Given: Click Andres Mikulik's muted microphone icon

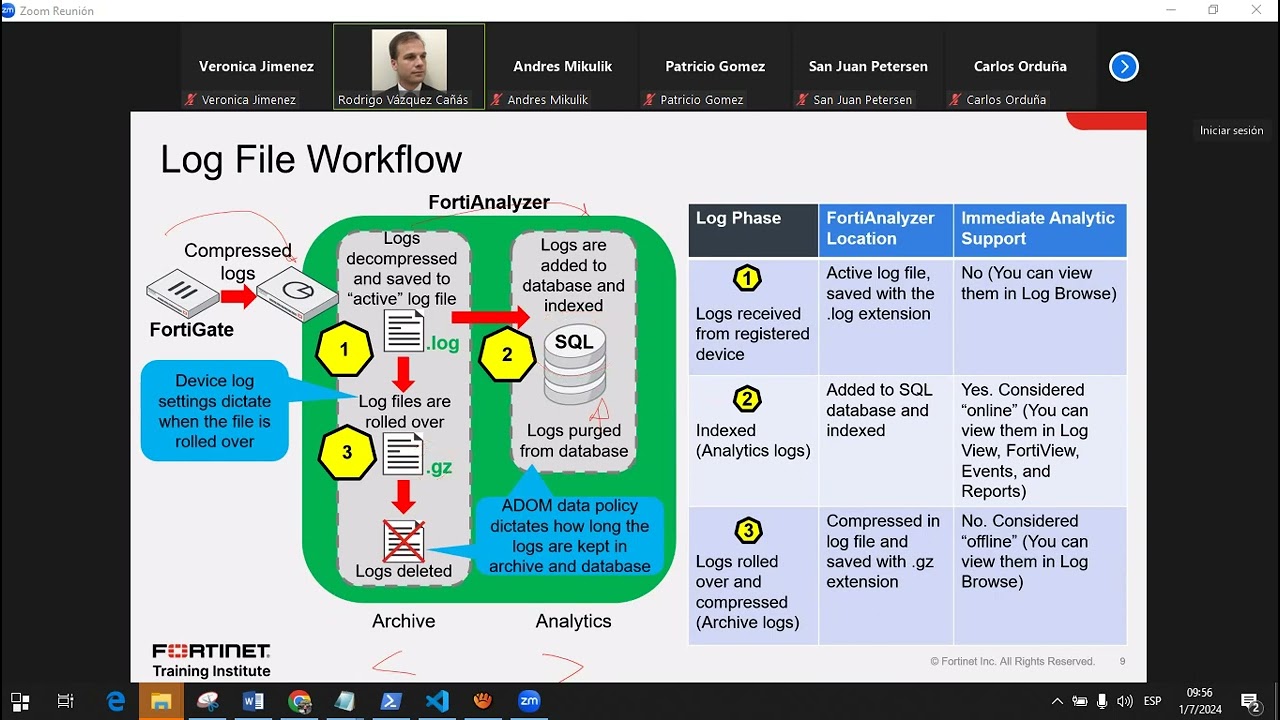Looking at the screenshot, I should 496,100.
